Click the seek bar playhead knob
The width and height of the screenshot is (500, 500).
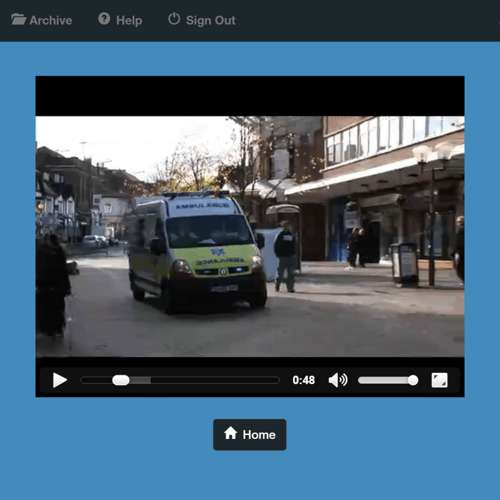121,380
